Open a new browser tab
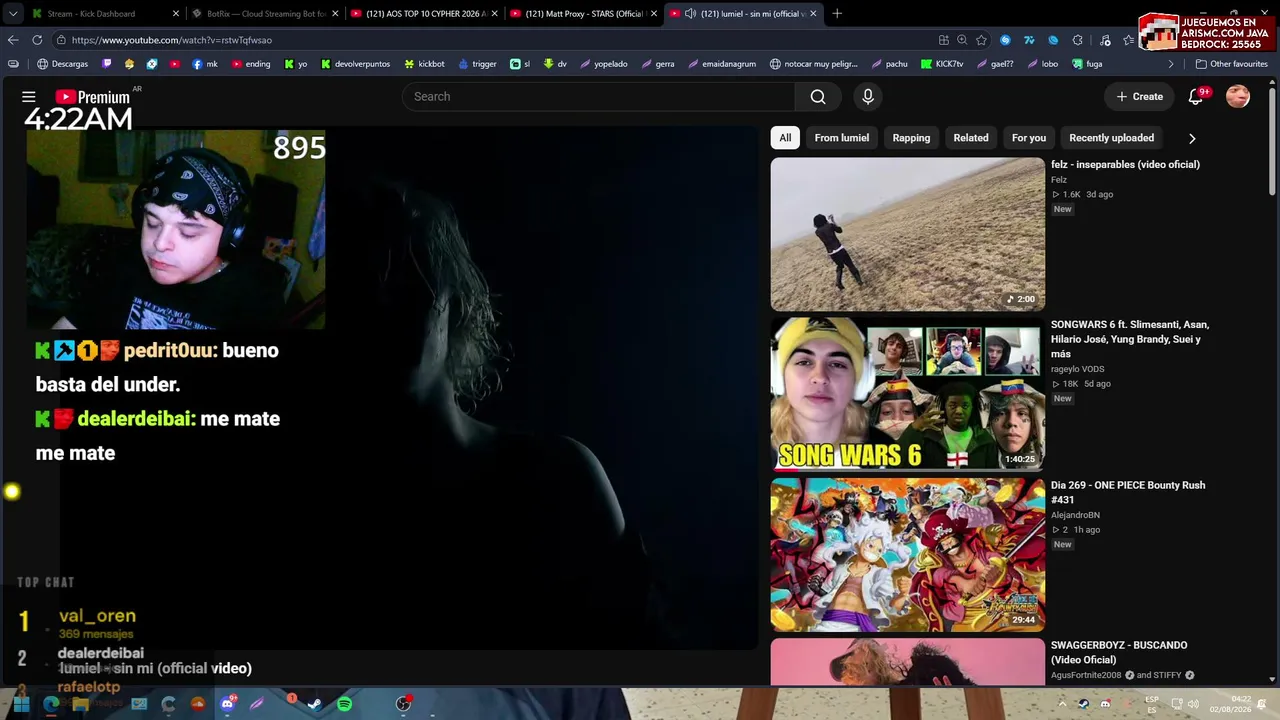 click(837, 14)
